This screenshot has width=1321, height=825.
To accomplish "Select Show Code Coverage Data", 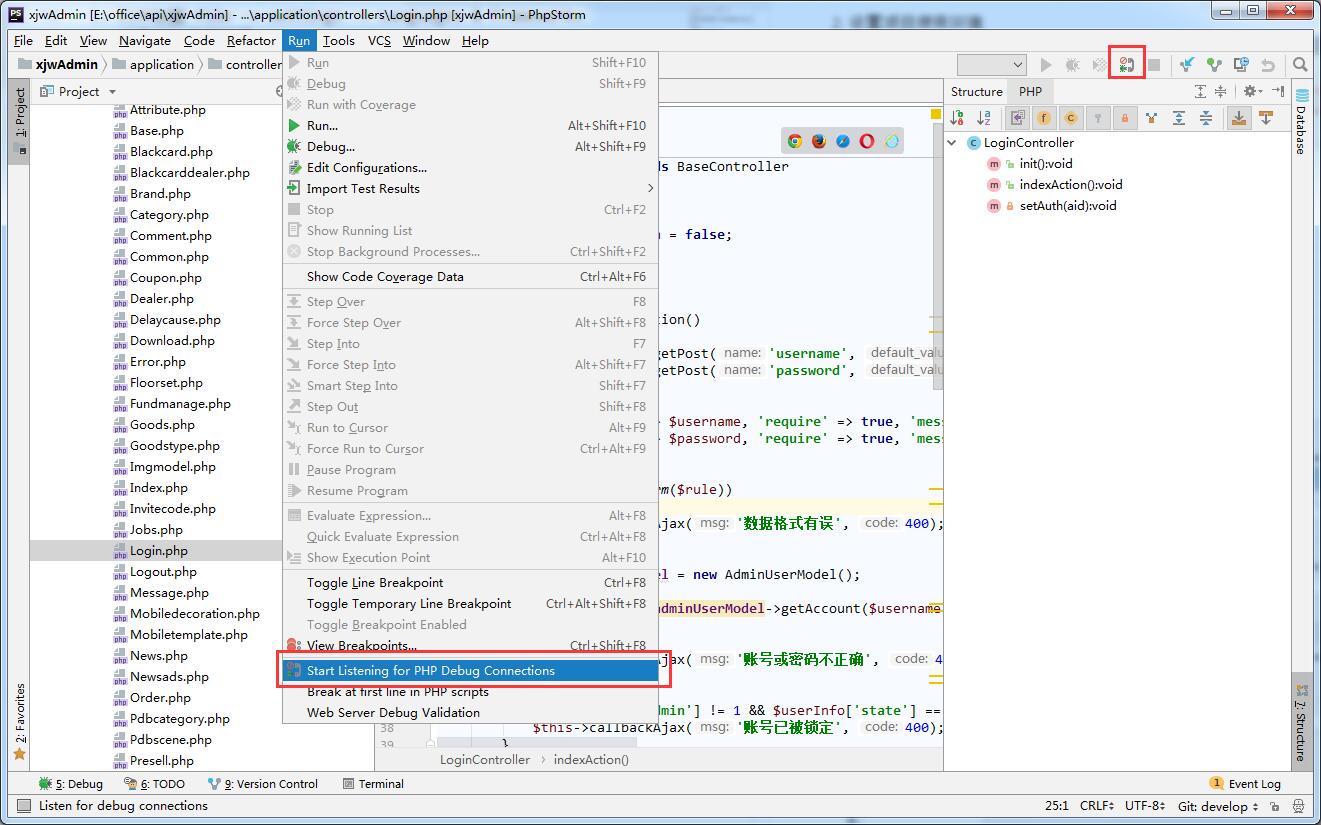I will [x=470, y=277].
